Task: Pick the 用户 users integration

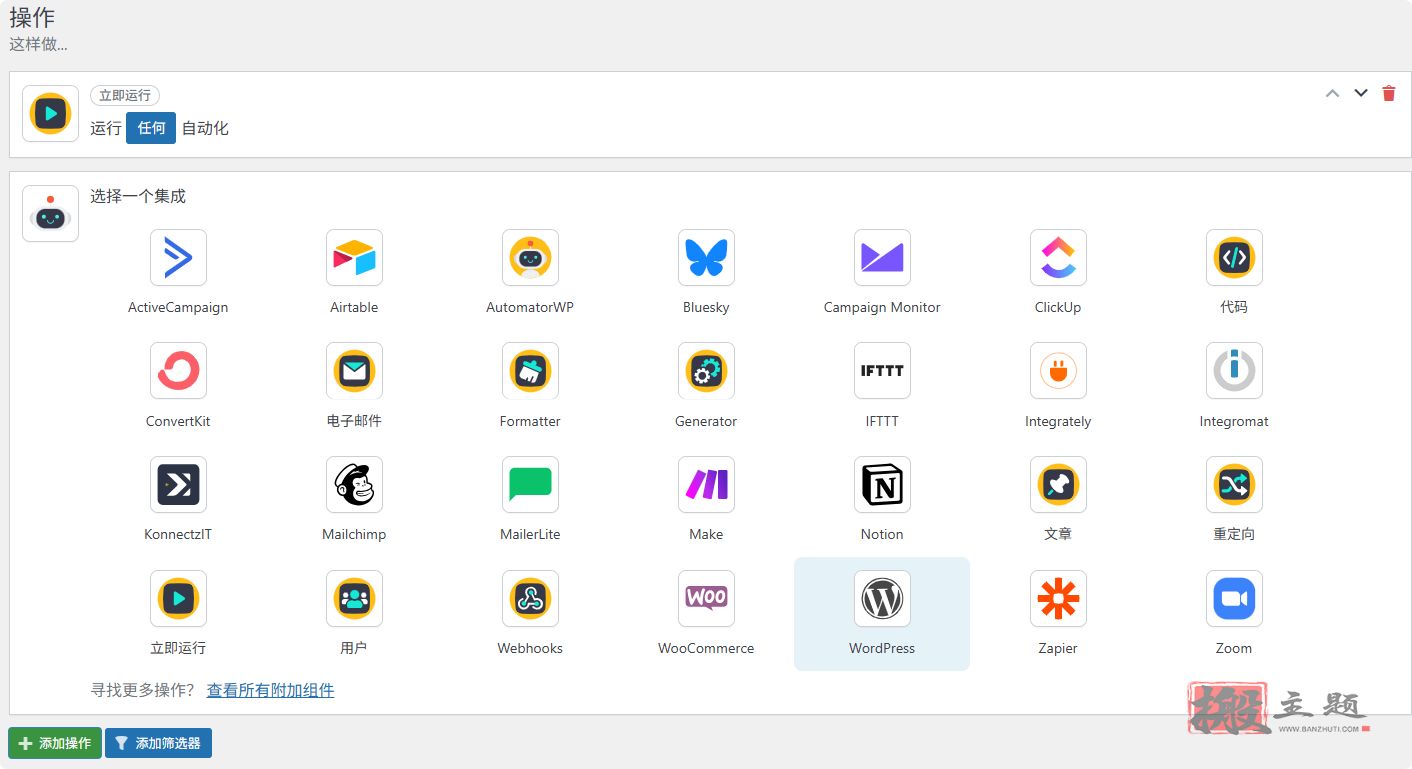Action: [354, 599]
